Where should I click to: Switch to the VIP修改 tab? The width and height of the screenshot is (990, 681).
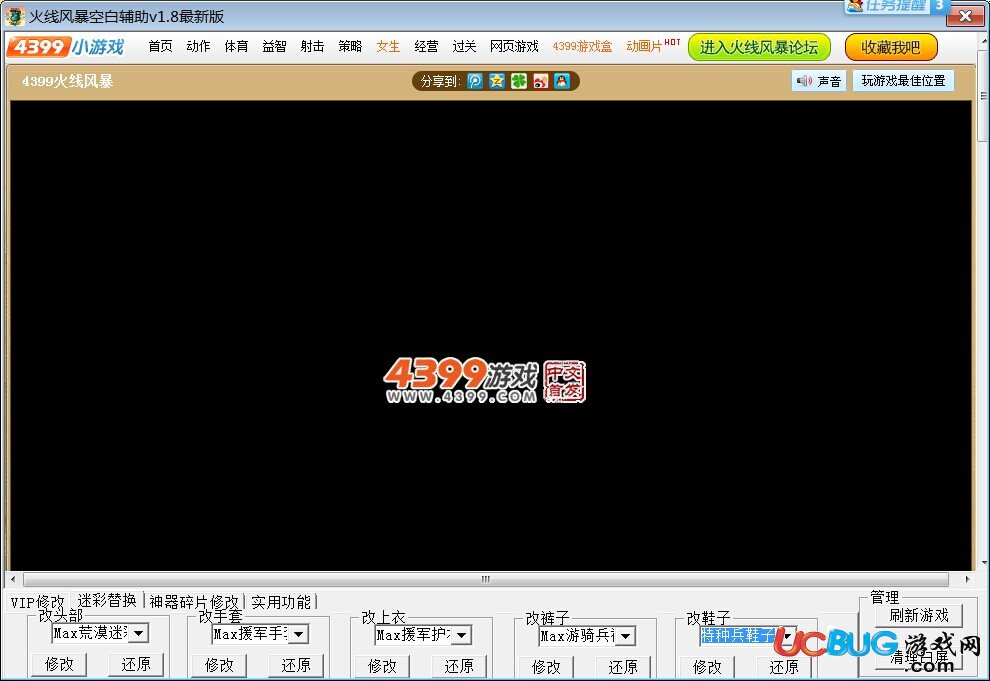coord(37,602)
